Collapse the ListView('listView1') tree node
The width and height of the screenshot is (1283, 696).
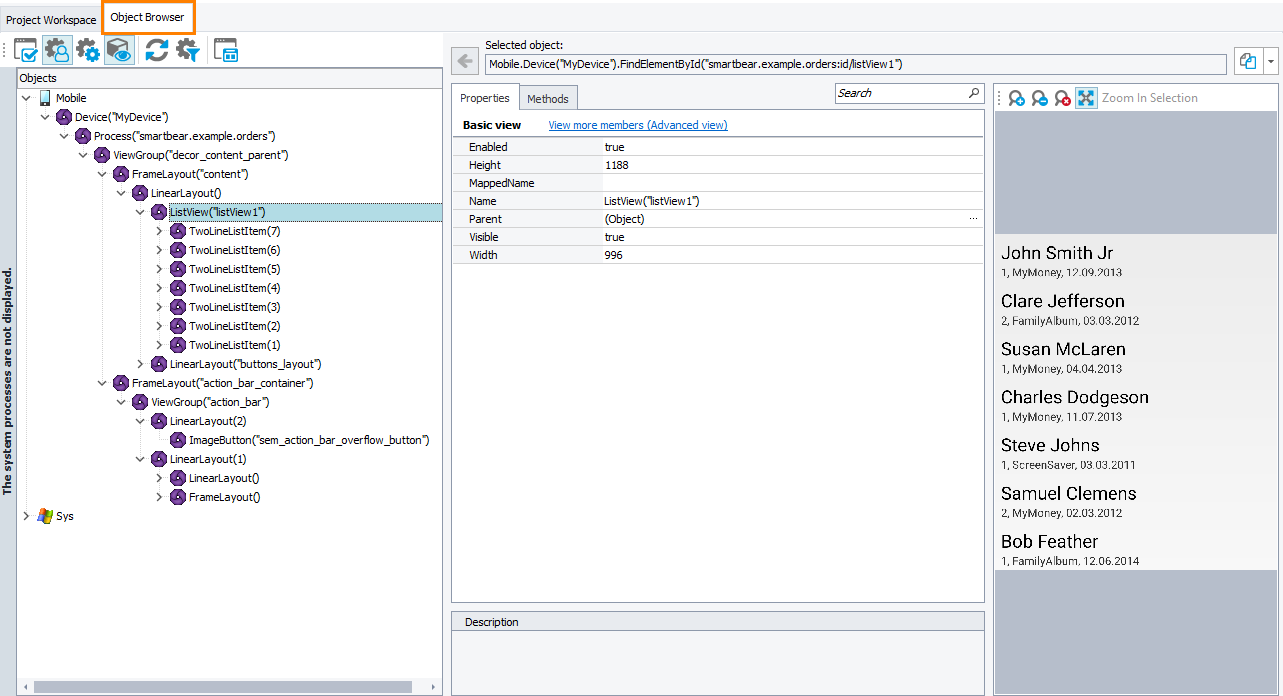pos(140,212)
